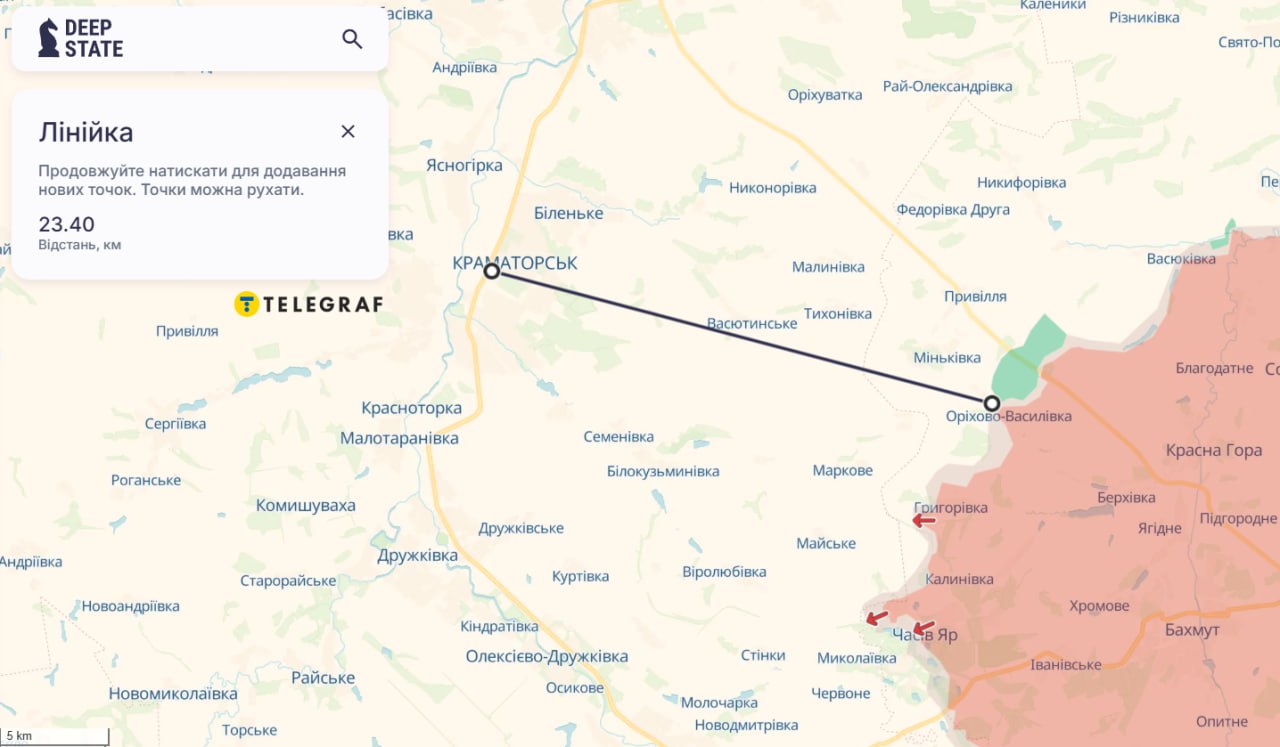Click the Олексієво-Дружківка label
The width and height of the screenshot is (1280, 747).
click(x=547, y=657)
